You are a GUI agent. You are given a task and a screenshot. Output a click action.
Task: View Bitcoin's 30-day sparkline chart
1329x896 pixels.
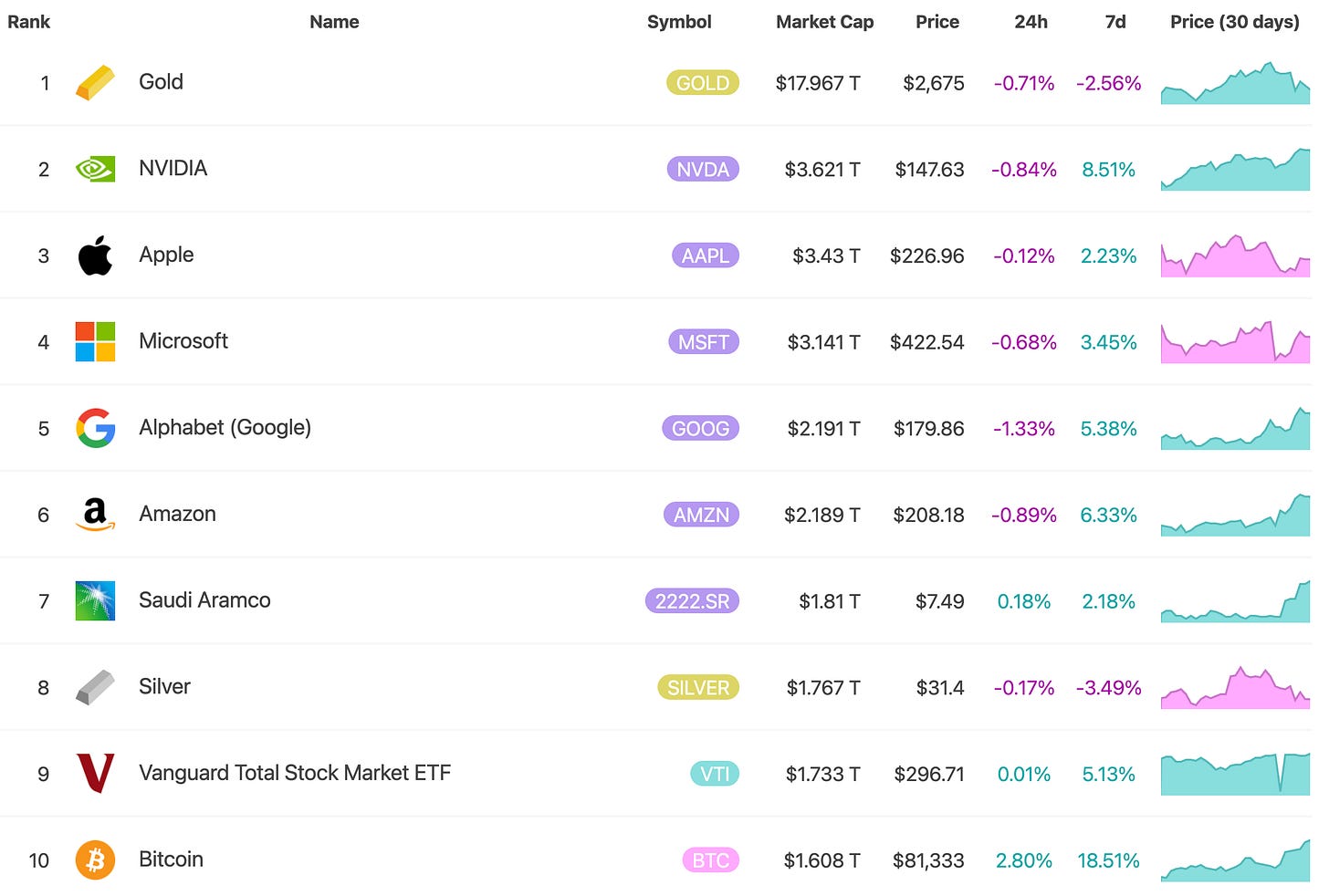click(1235, 860)
